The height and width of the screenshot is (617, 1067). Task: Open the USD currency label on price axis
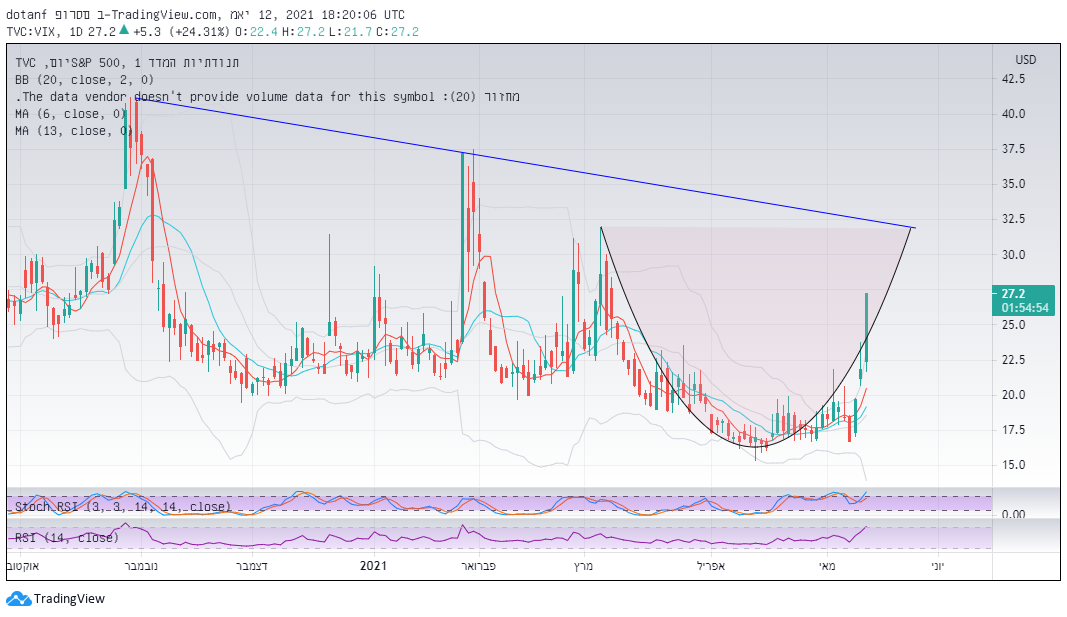coord(1026,60)
